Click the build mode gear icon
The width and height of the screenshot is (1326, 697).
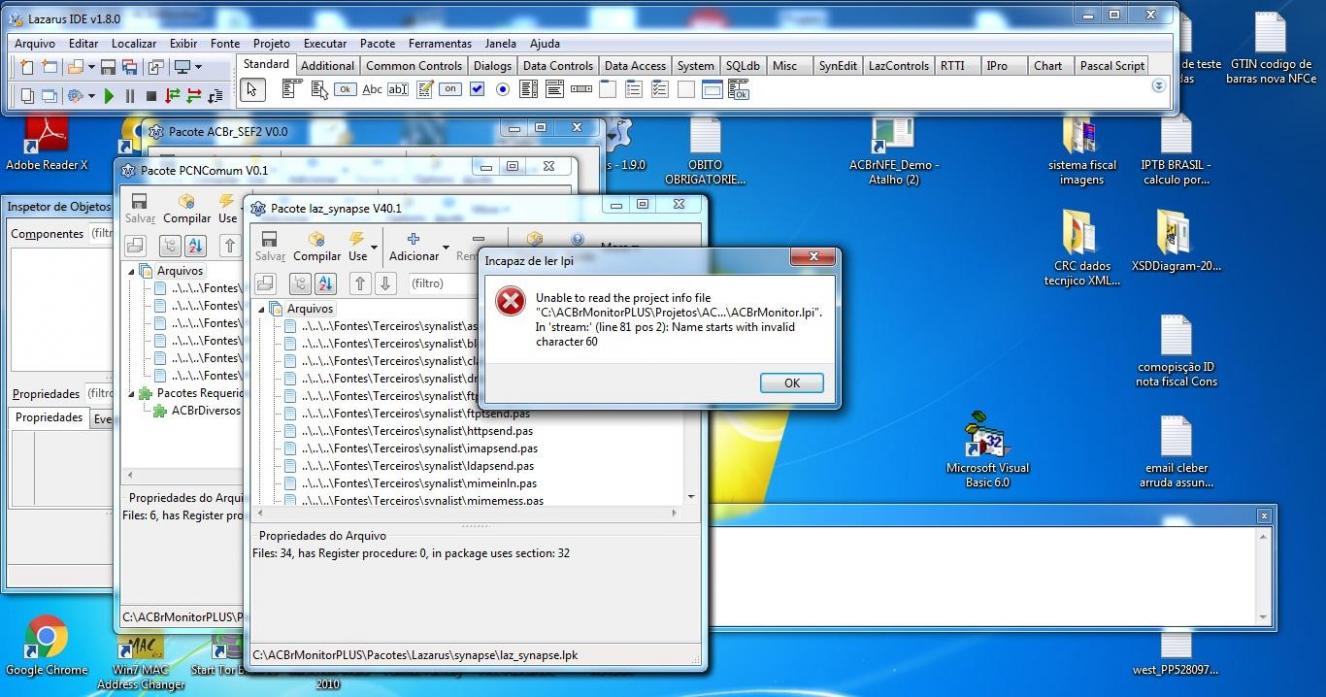tap(75, 96)
